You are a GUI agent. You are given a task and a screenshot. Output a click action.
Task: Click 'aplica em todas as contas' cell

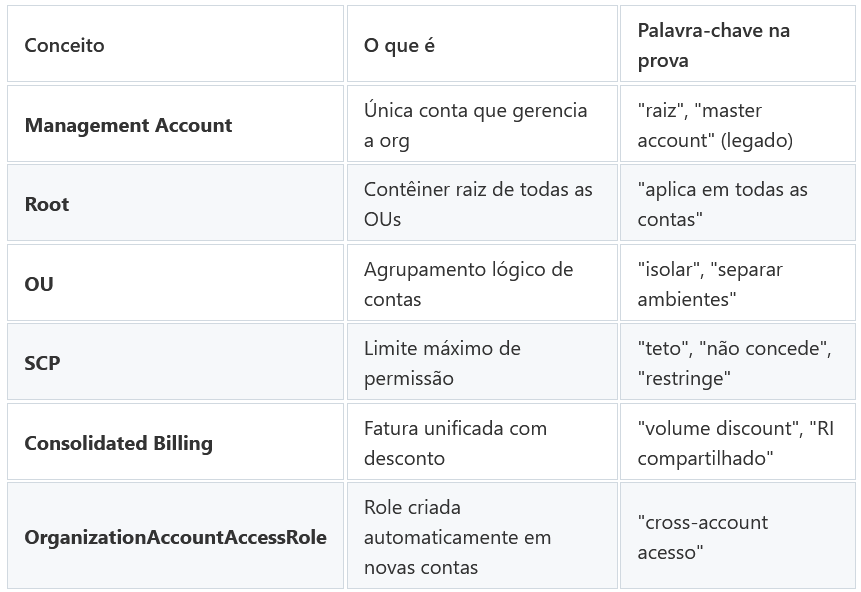[x=737, y=203]
